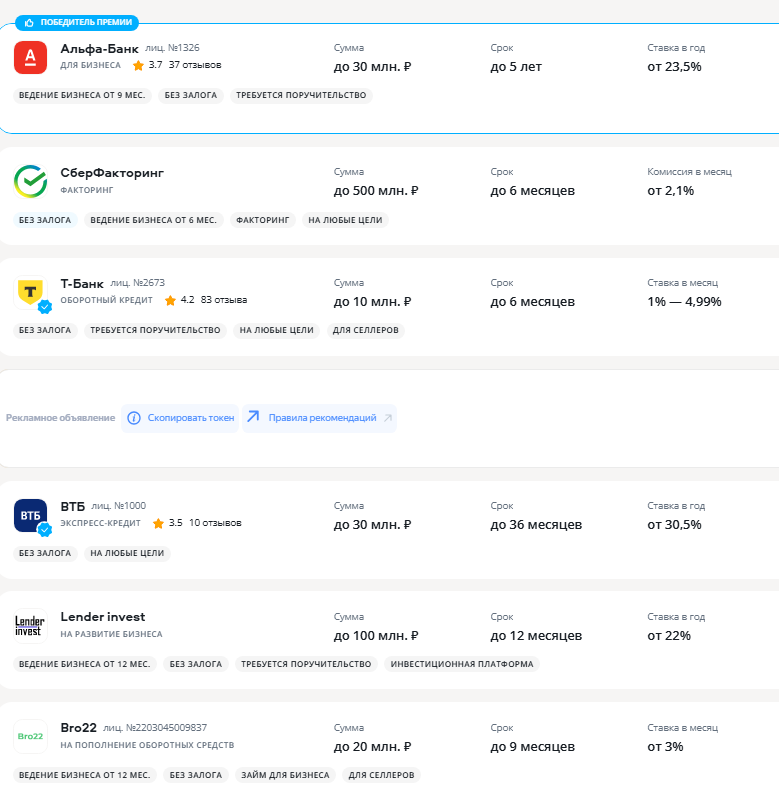779x794 pixels.
Task: Click the VTB blue logo
Action: click(30, 515)
